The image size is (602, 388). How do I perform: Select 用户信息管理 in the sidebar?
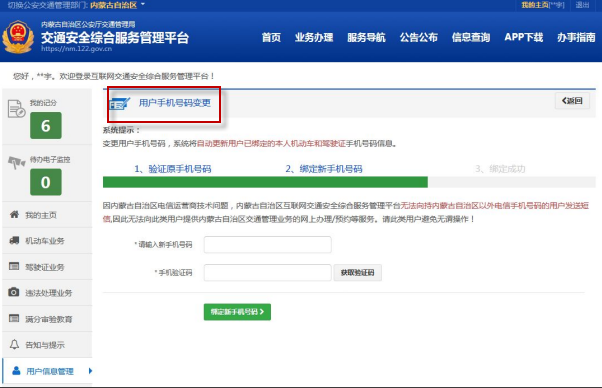click(47, 371)
